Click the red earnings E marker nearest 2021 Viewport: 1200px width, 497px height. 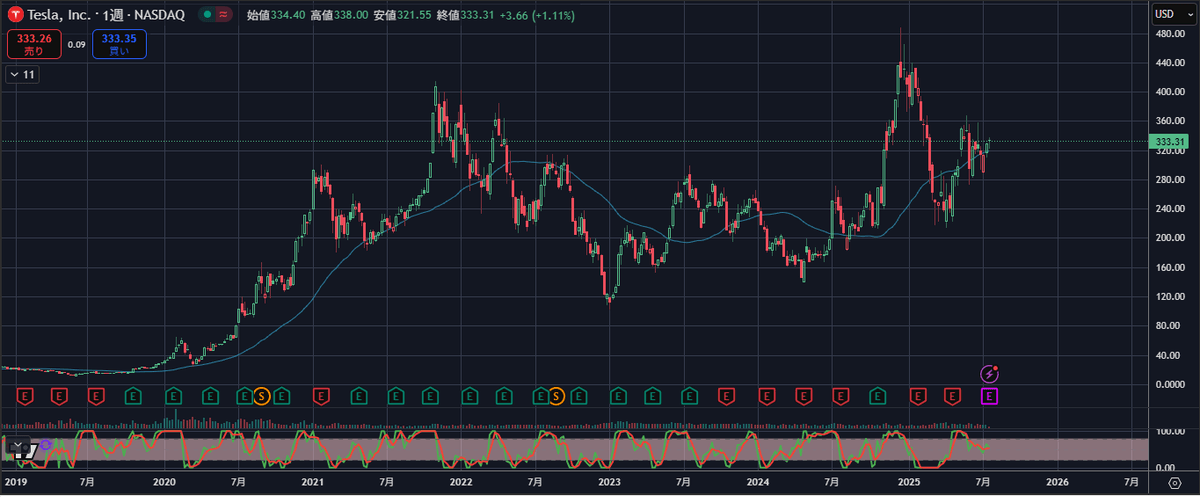pyautogui.click(x=322, y=397)
